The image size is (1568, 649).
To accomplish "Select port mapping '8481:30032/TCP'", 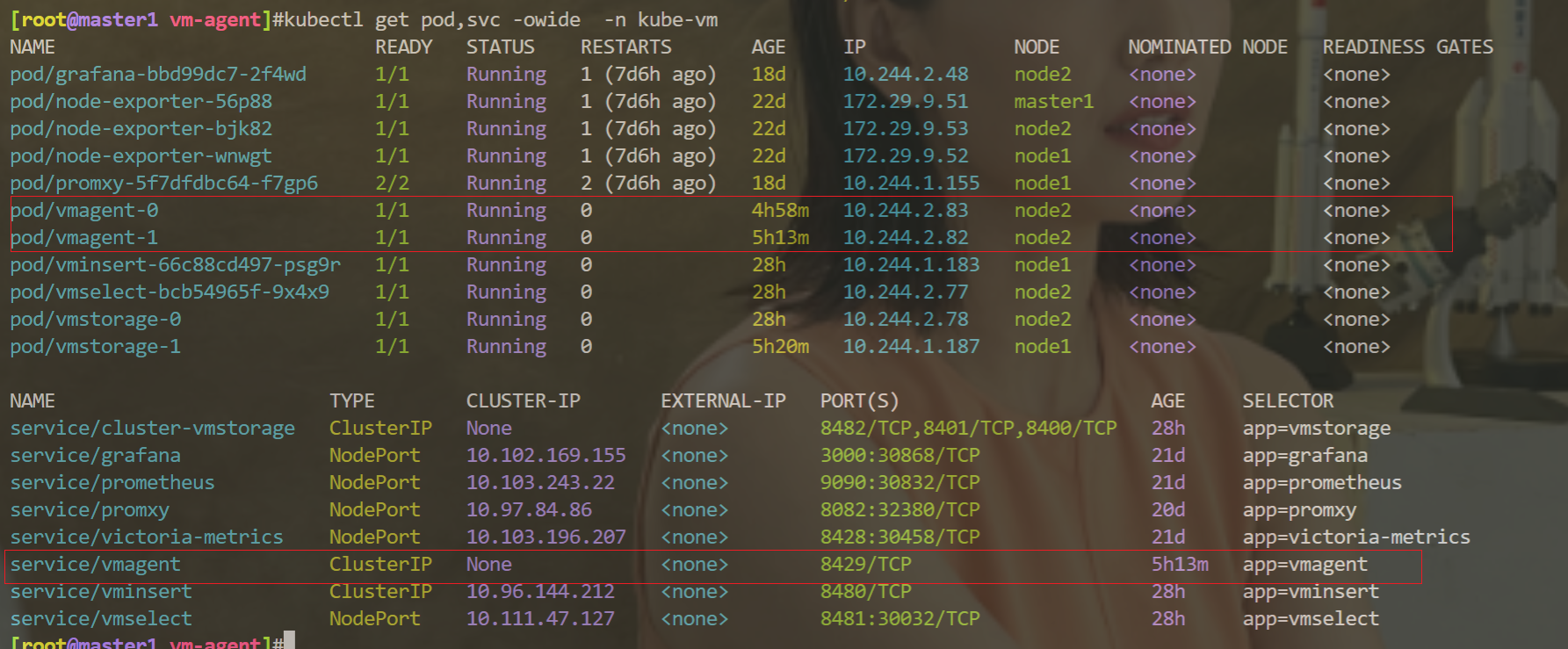I will coord(900,619).
